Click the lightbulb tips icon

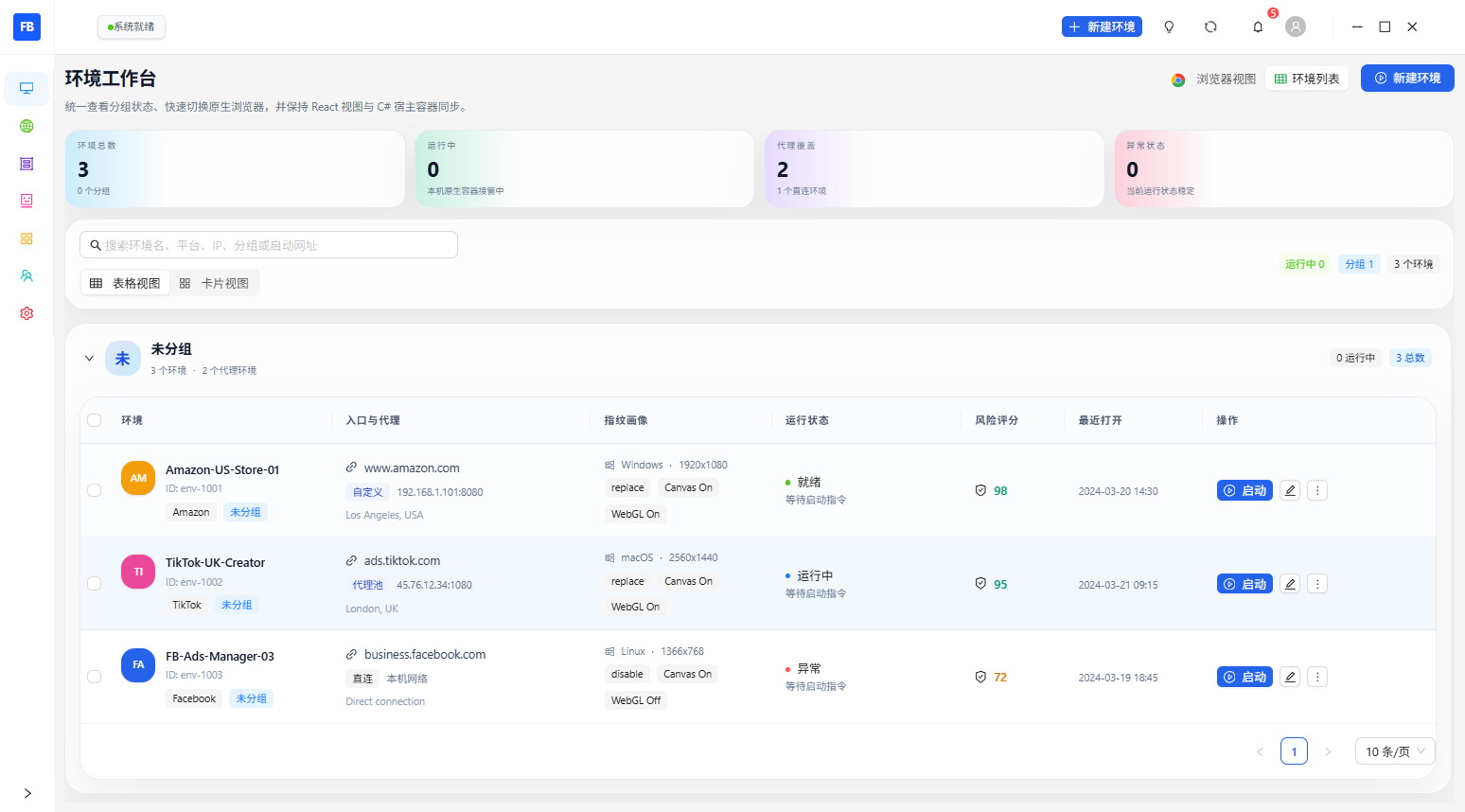[1169, 26]
